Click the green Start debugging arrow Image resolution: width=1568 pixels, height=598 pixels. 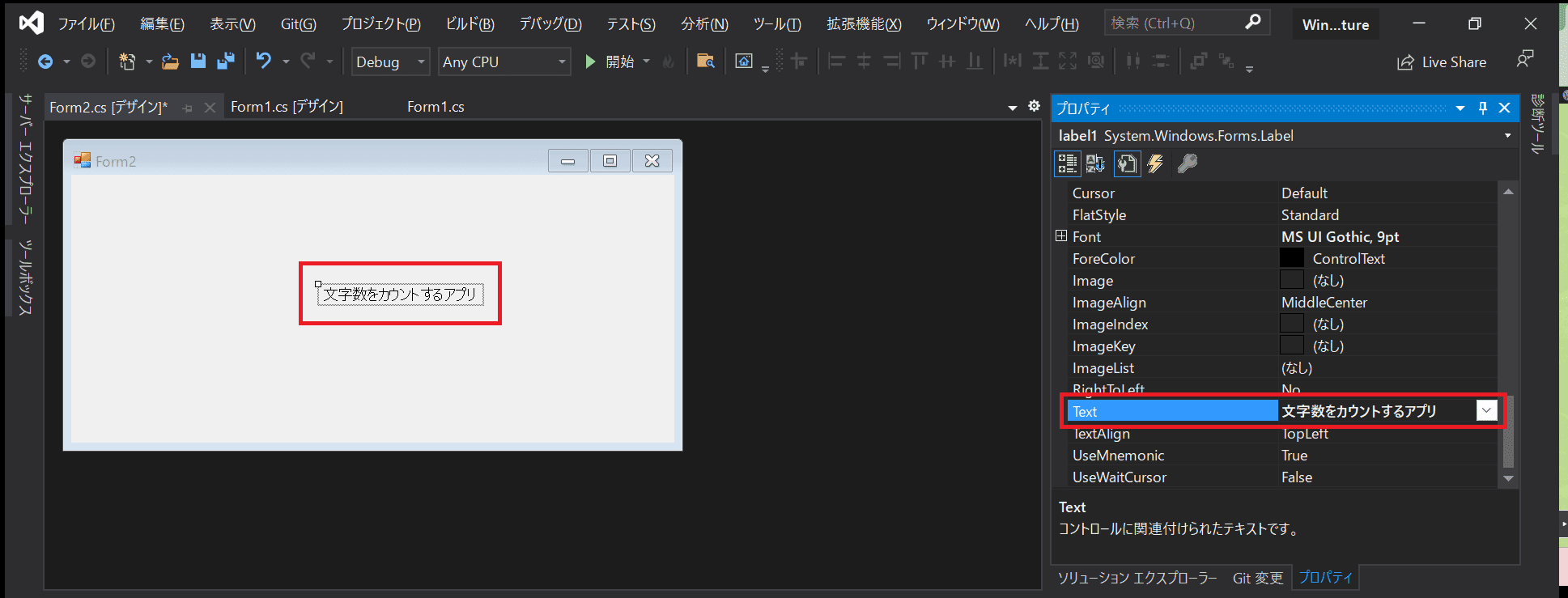click(591, 61)
